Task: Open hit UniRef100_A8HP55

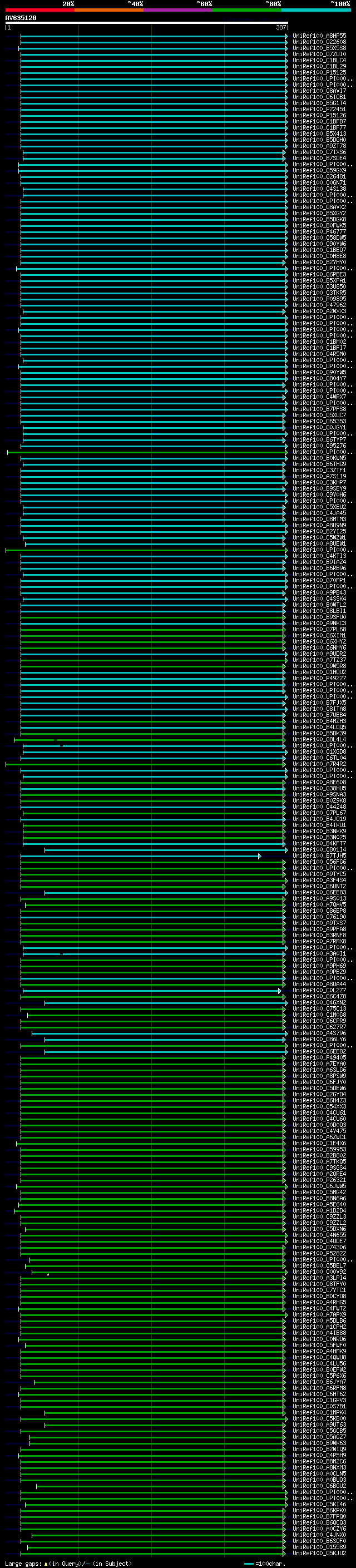Action: pos(319,36)
